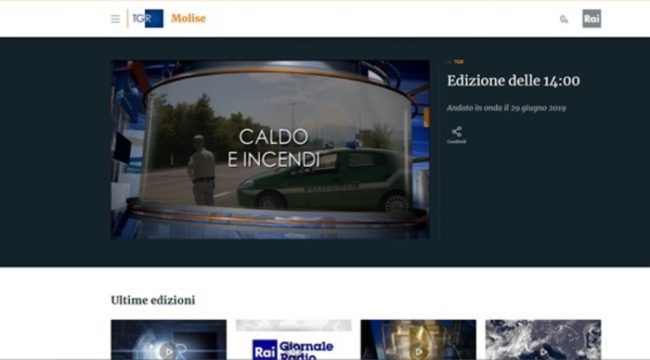The height and width of the screenshot is (360, 650).
Task: Click the Rai logo top right
Action: 592,19
